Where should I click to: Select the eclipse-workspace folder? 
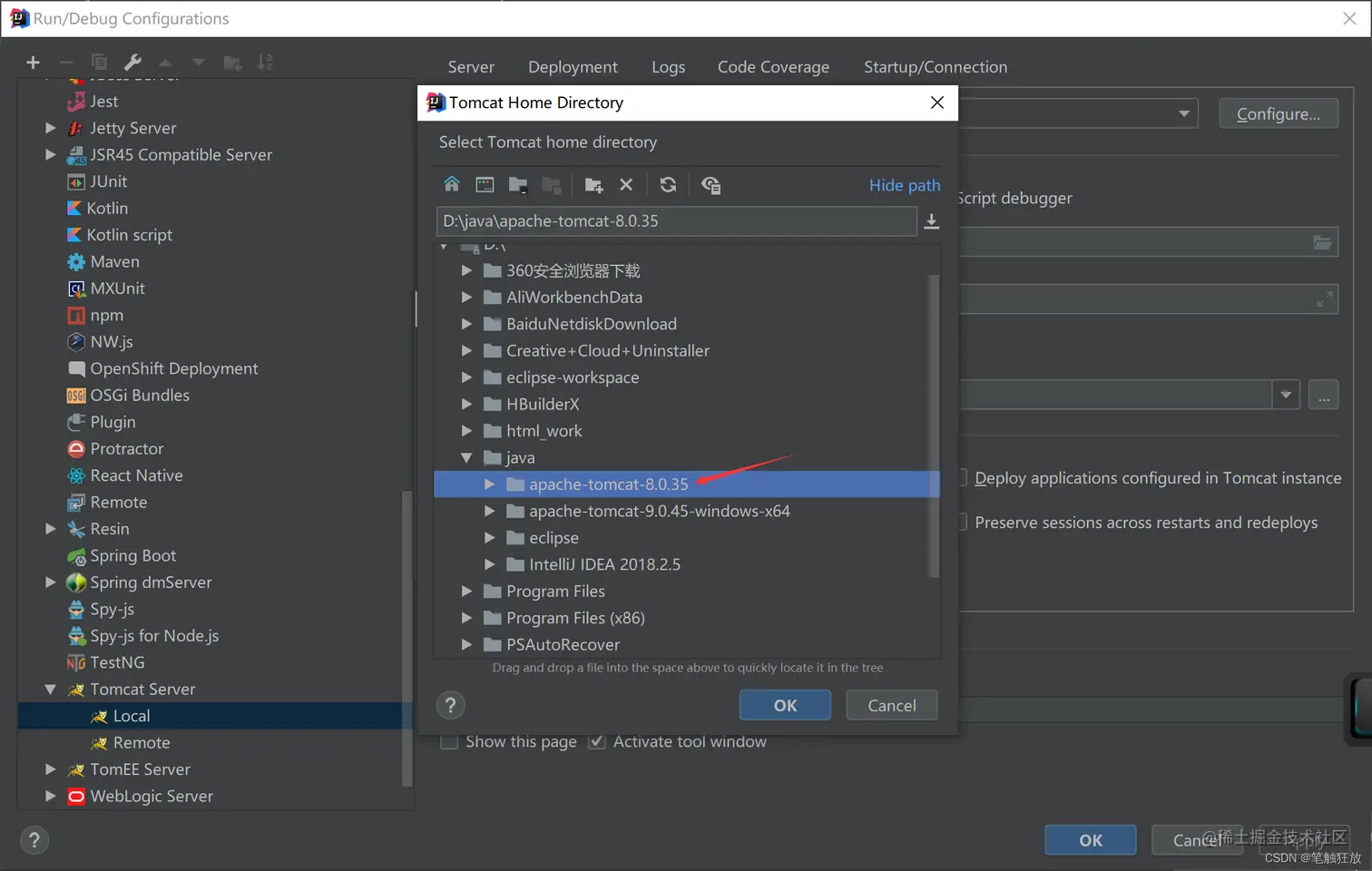tap(573, 377)
